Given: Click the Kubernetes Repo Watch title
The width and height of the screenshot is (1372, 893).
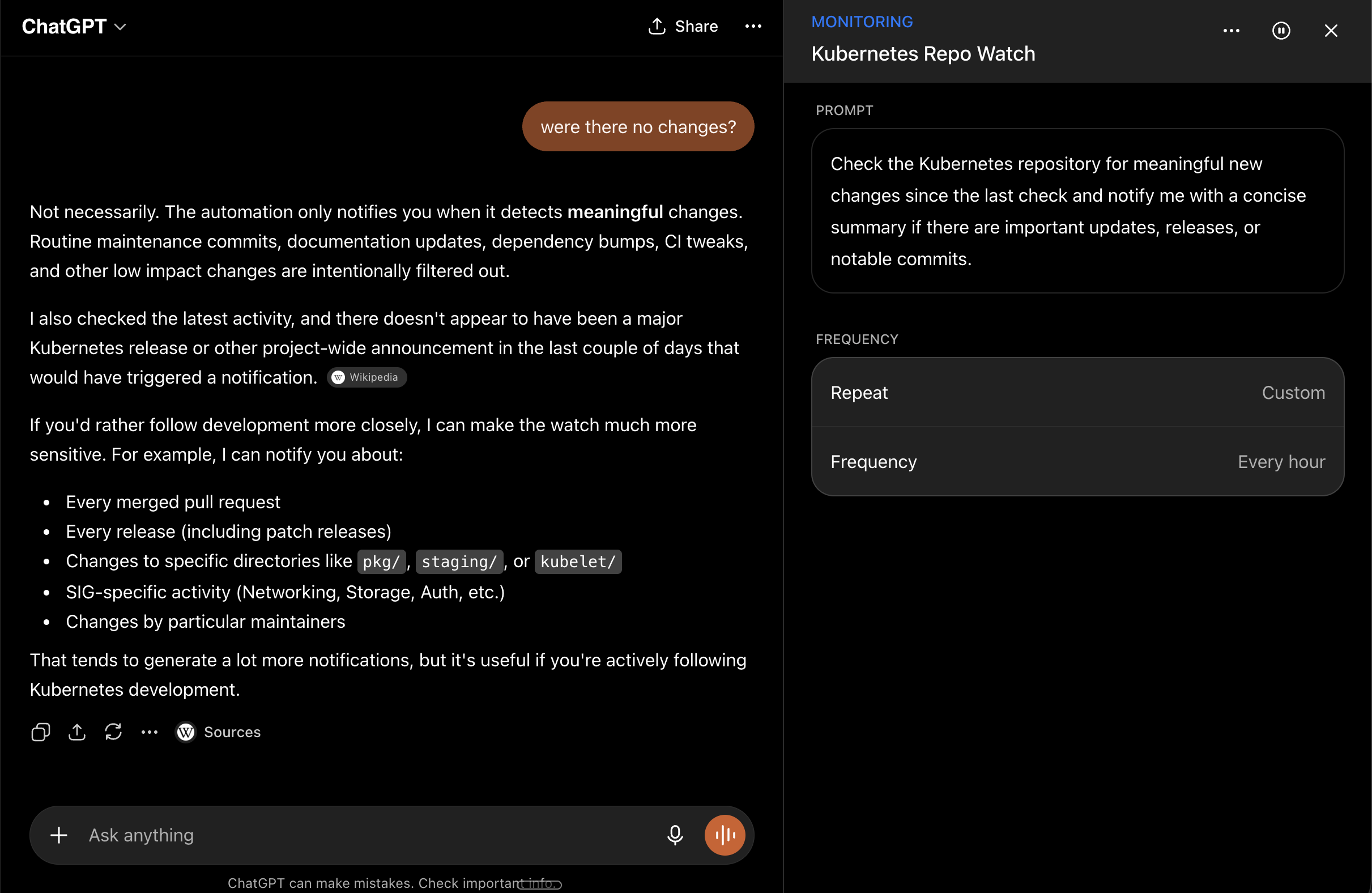Looking at the screenshot, I should coord(923,54).
